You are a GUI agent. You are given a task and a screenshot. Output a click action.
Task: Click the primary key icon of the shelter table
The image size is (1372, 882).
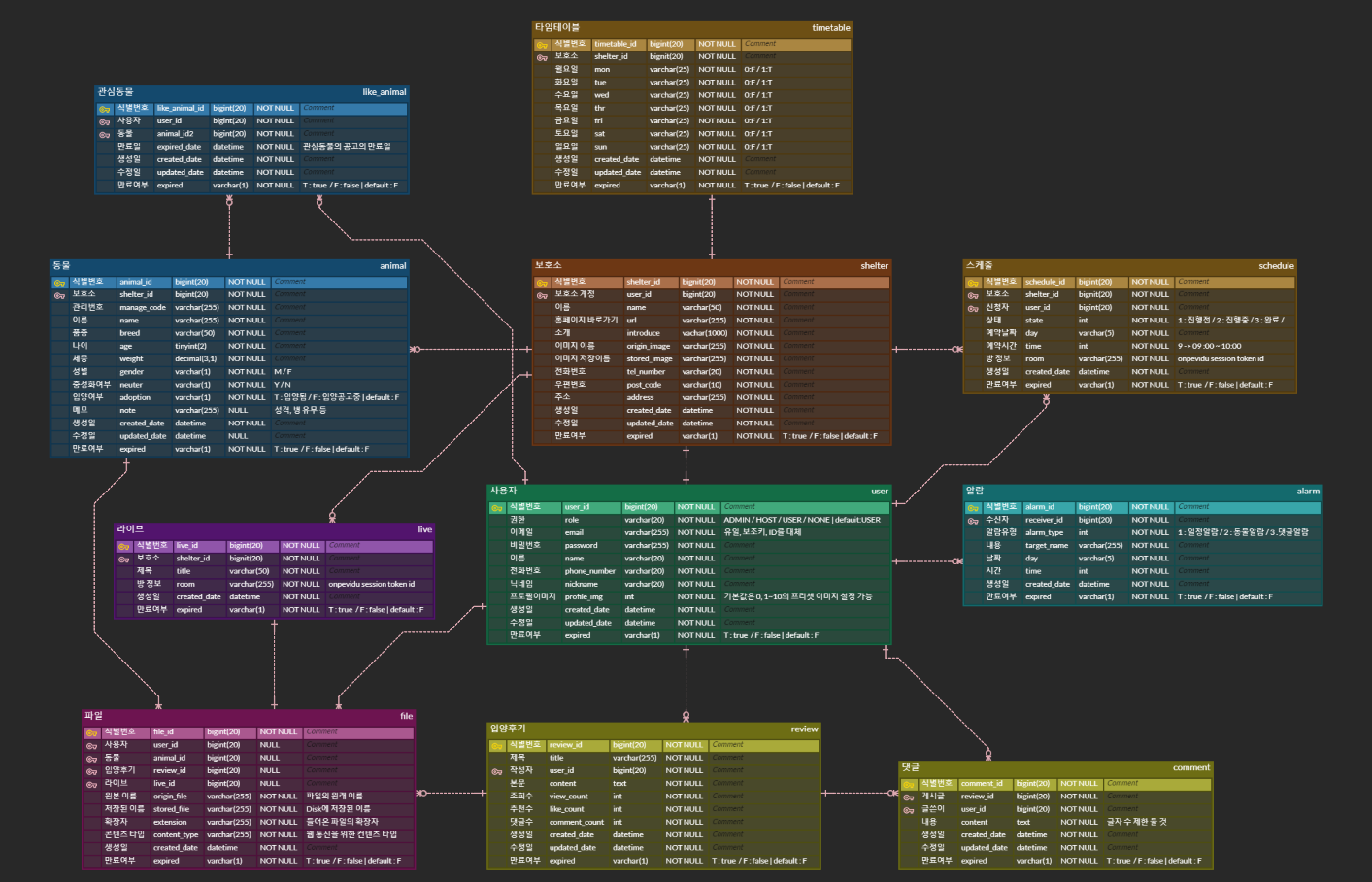[544, 281]
